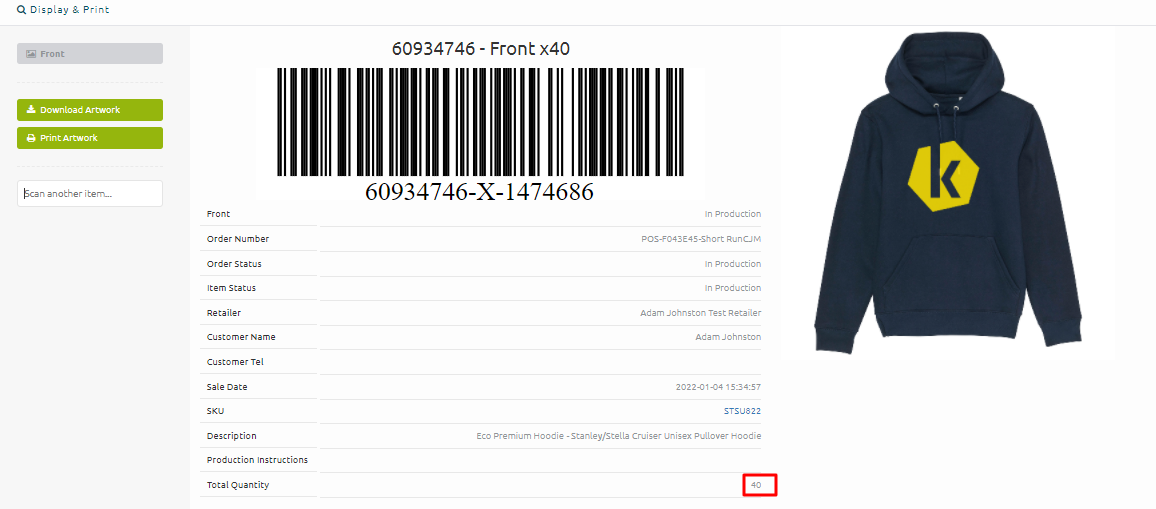The height and width of the screenshot is (509, 1156).
Task: Click the Retailer value Adam Johnston Test Retailer
Action: [700, 313]
